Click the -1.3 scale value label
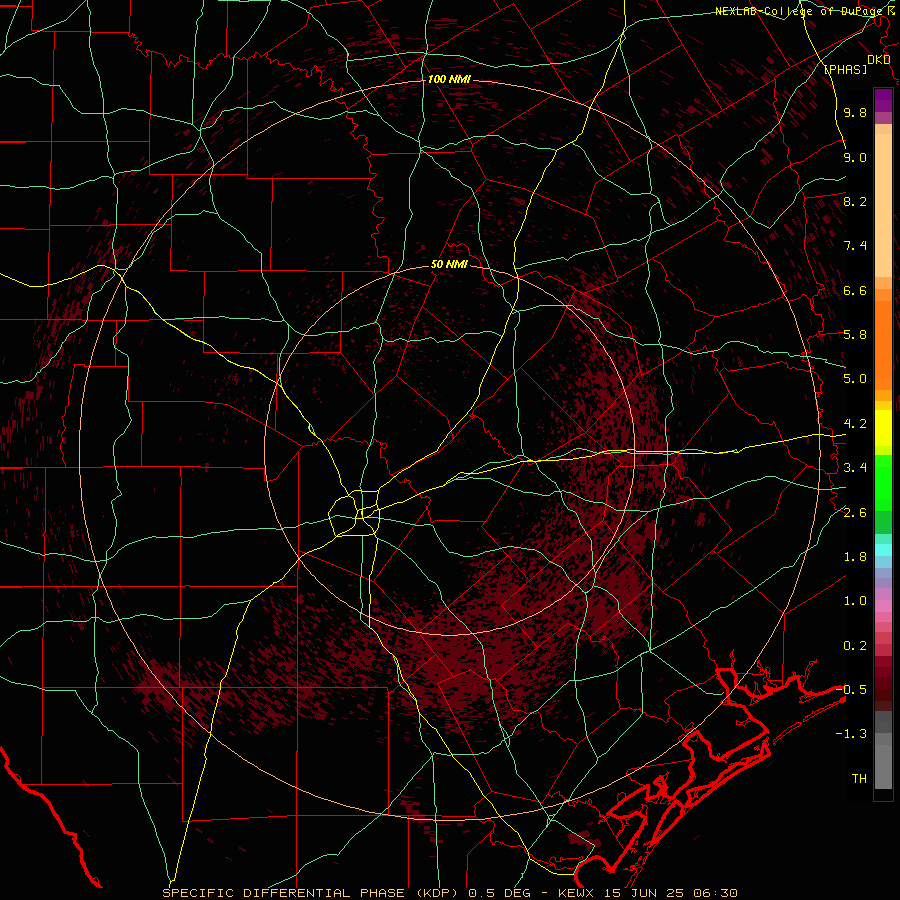900x900 pixels. coord(852,735)
